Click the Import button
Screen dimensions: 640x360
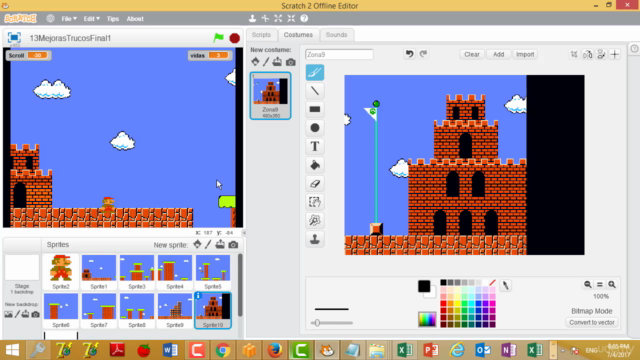[525, 54]
